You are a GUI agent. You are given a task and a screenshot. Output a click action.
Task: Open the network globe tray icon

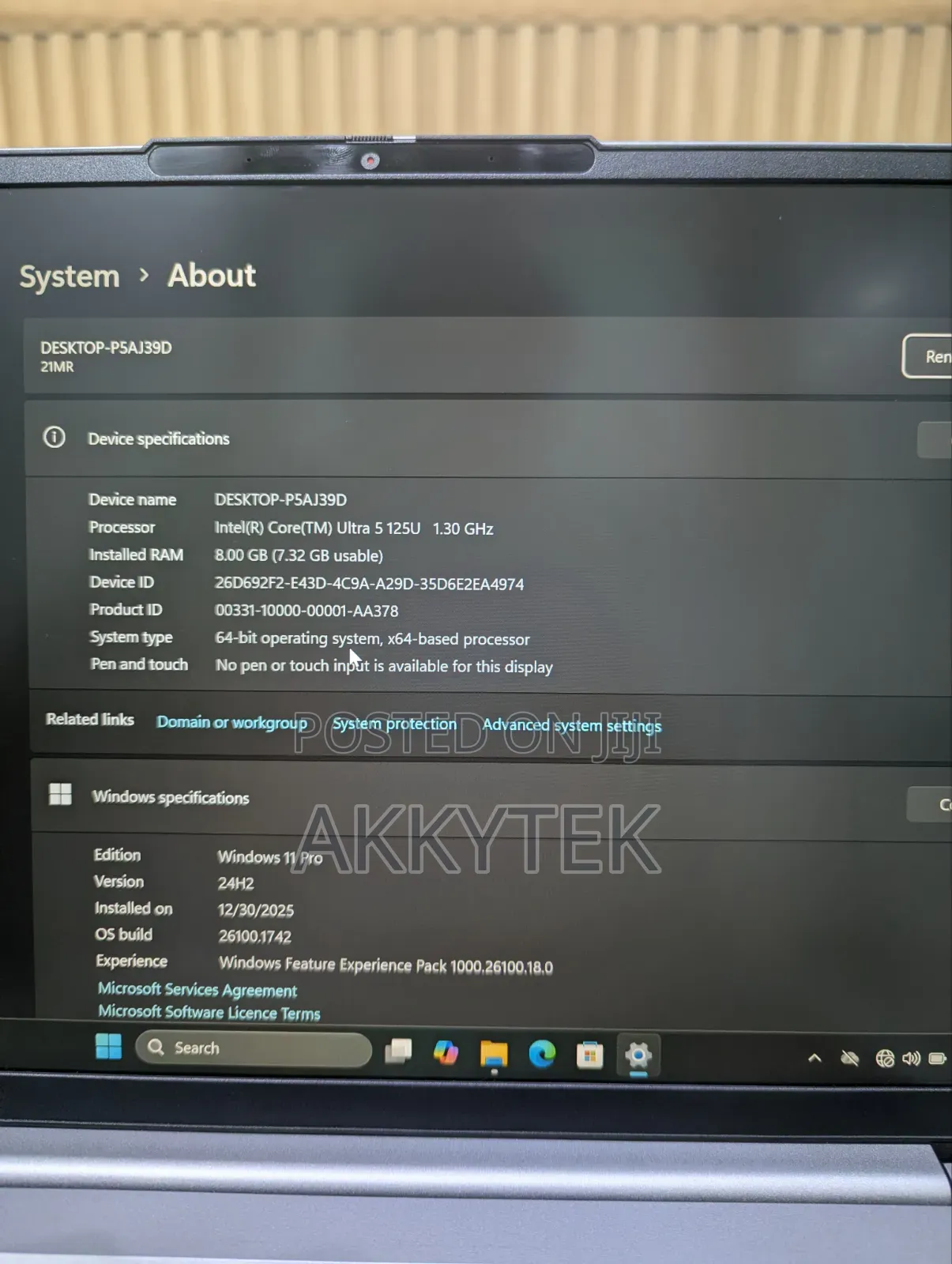pos(885,1059)
